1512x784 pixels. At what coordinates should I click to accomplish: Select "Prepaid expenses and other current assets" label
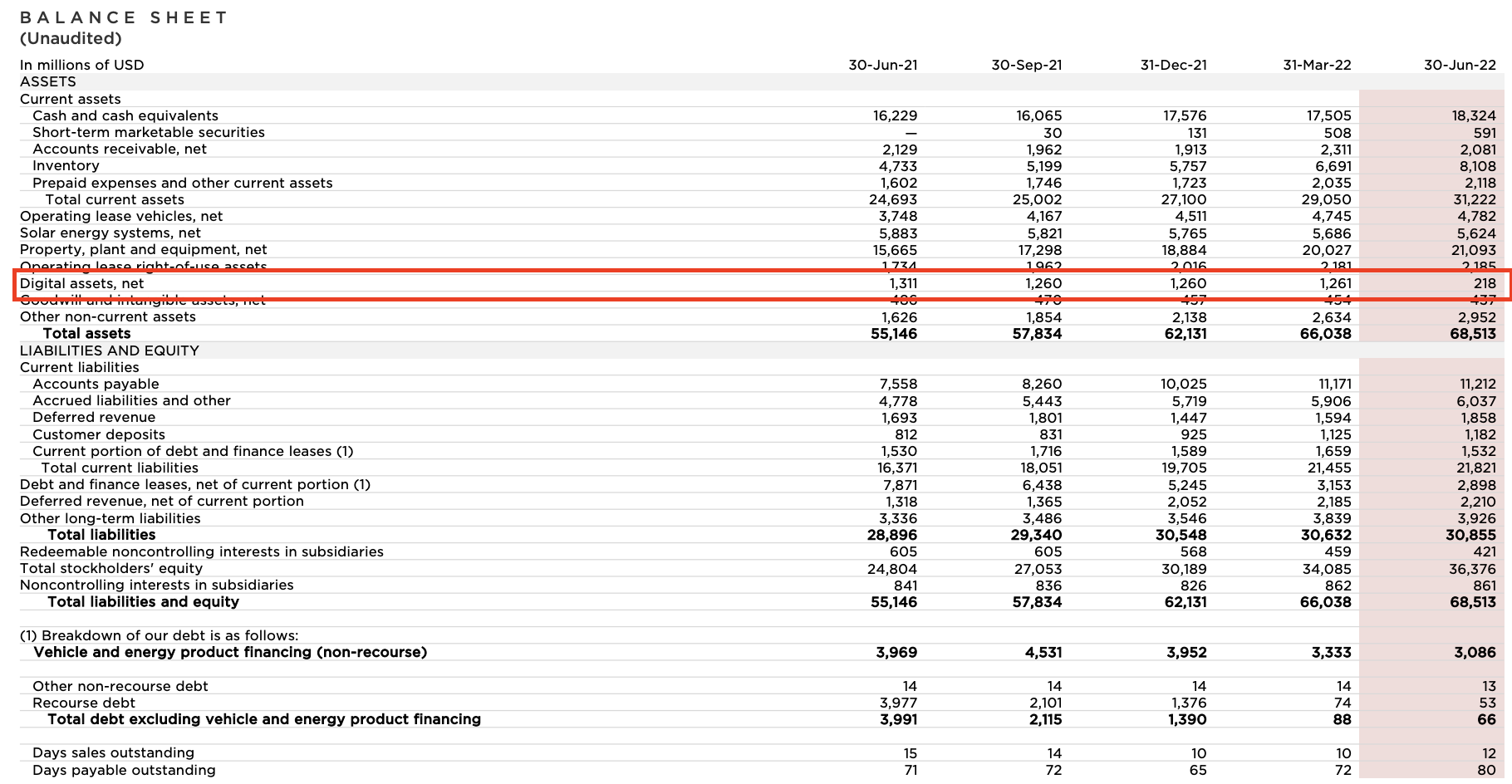[183, 183]
